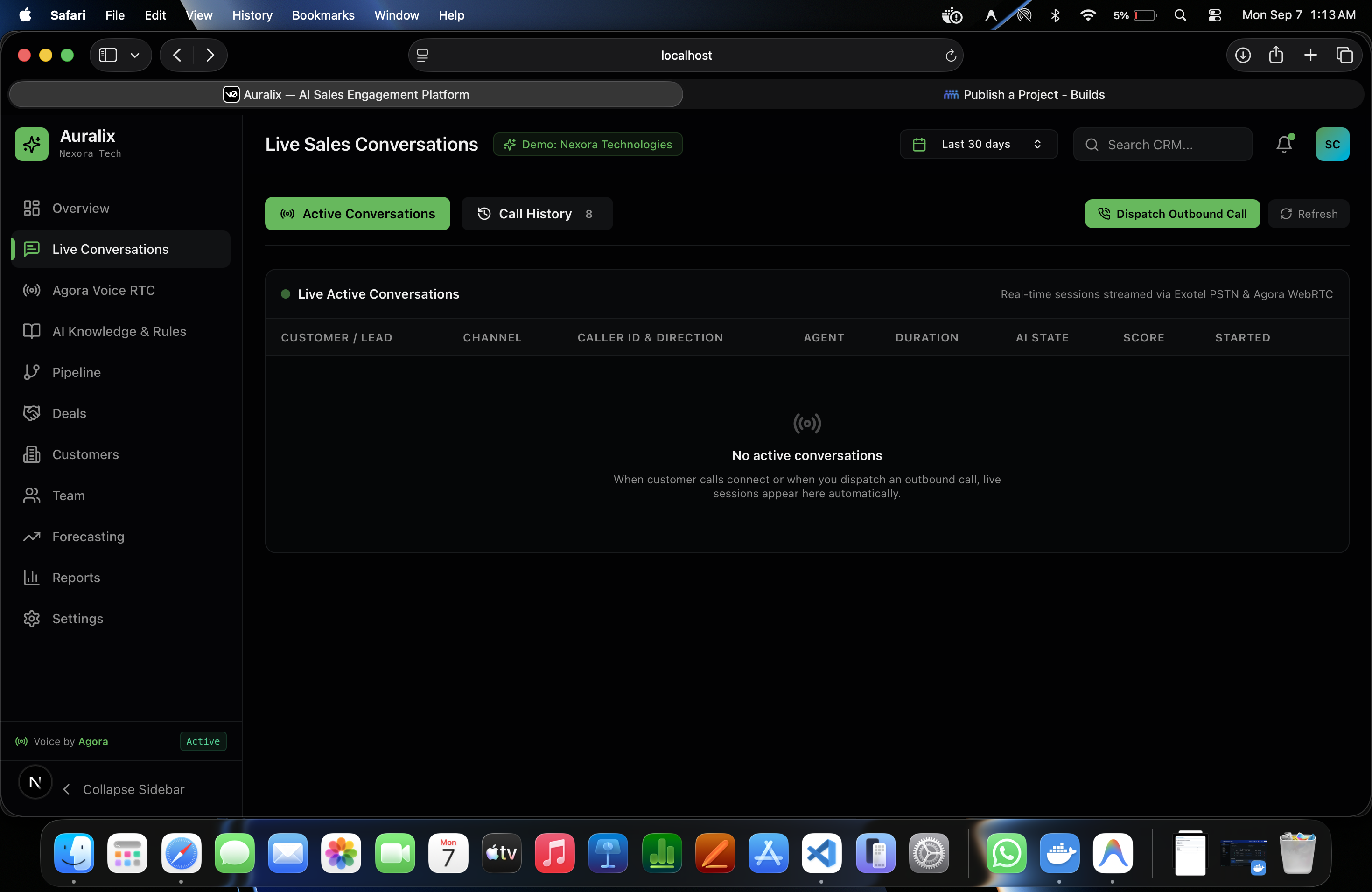Image resolution: width=1372 pixels, height=892 pixels.
Task: Open the SC user avatar menu
Action: 1332,144
